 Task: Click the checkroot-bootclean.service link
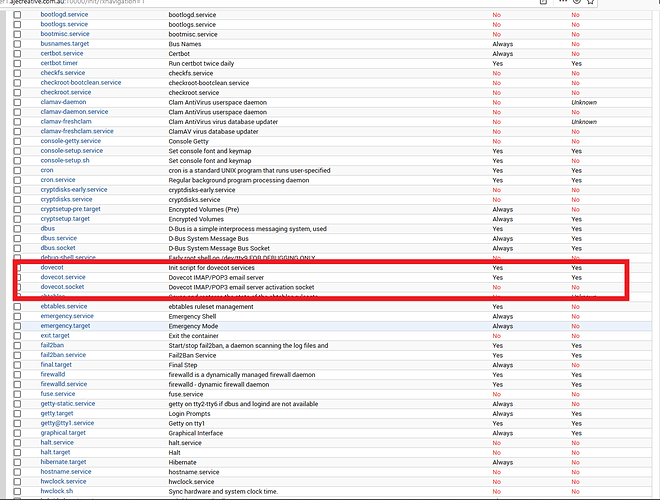[81, 82]
